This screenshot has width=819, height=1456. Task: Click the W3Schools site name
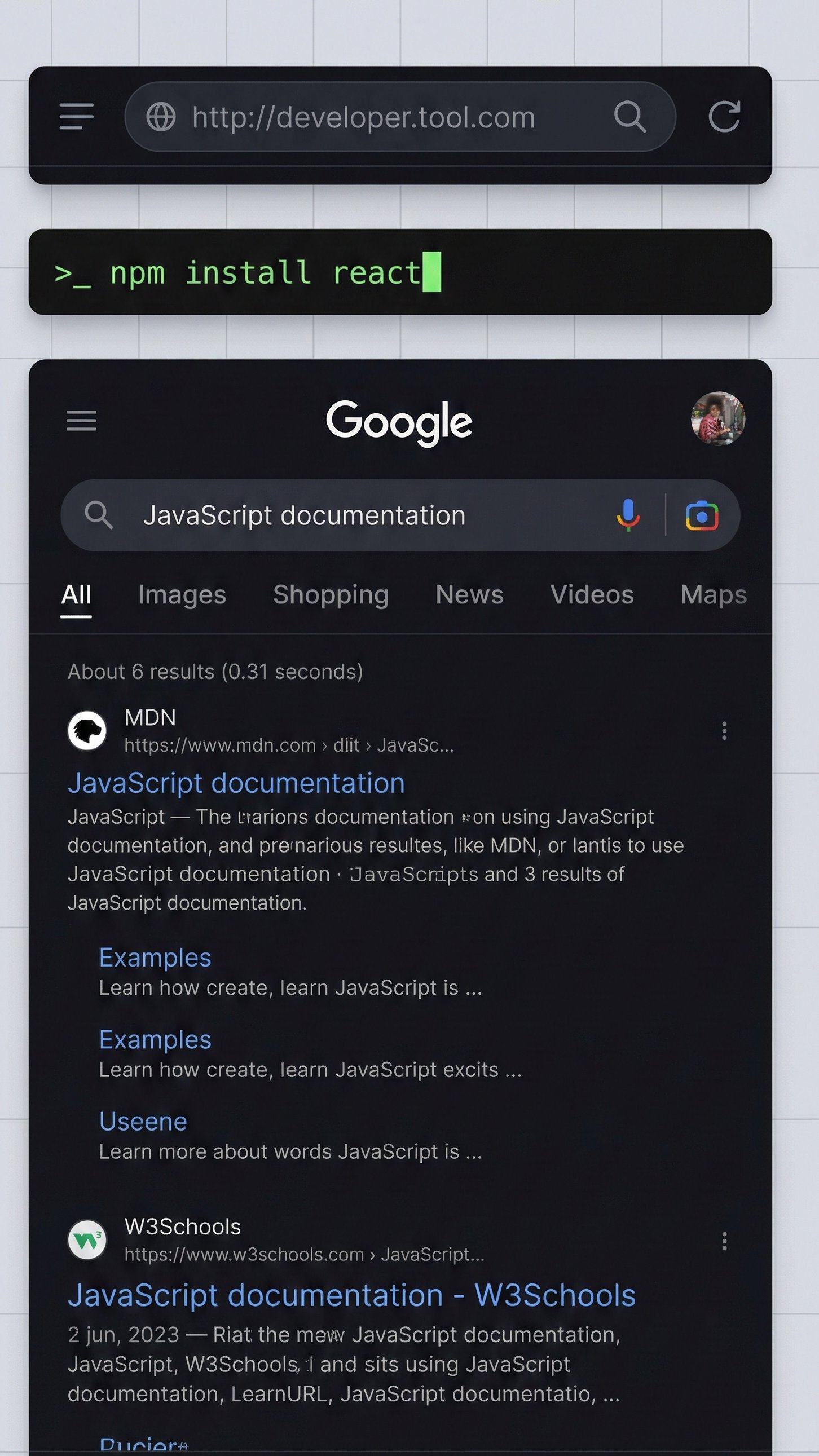(183, 1227)
